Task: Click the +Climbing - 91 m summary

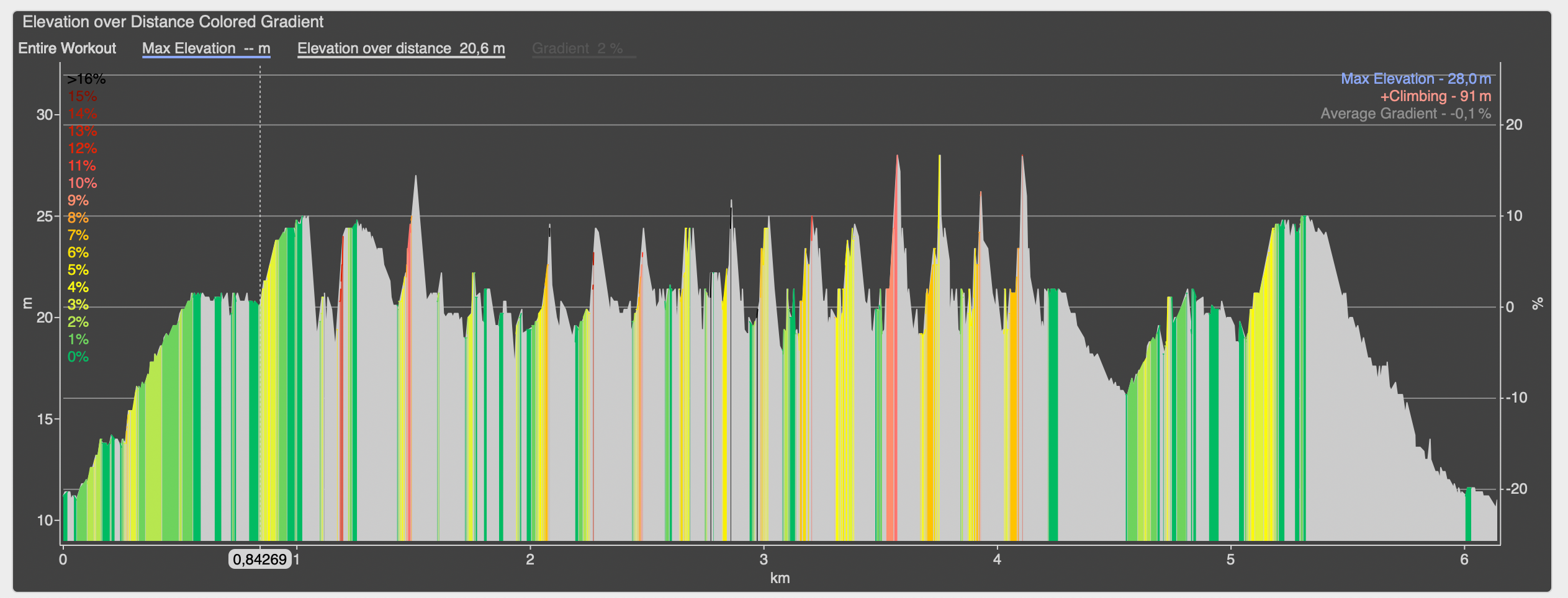Action: 1436,96
